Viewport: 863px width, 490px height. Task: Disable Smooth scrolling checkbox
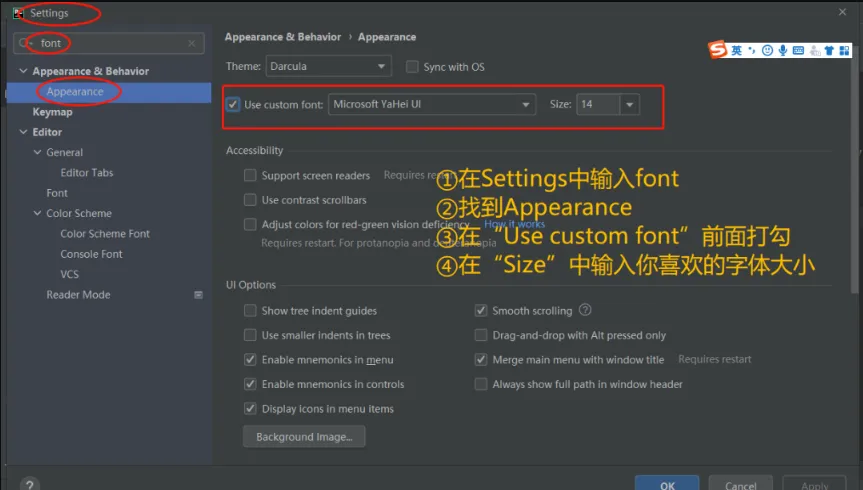[x=480, y=311]
